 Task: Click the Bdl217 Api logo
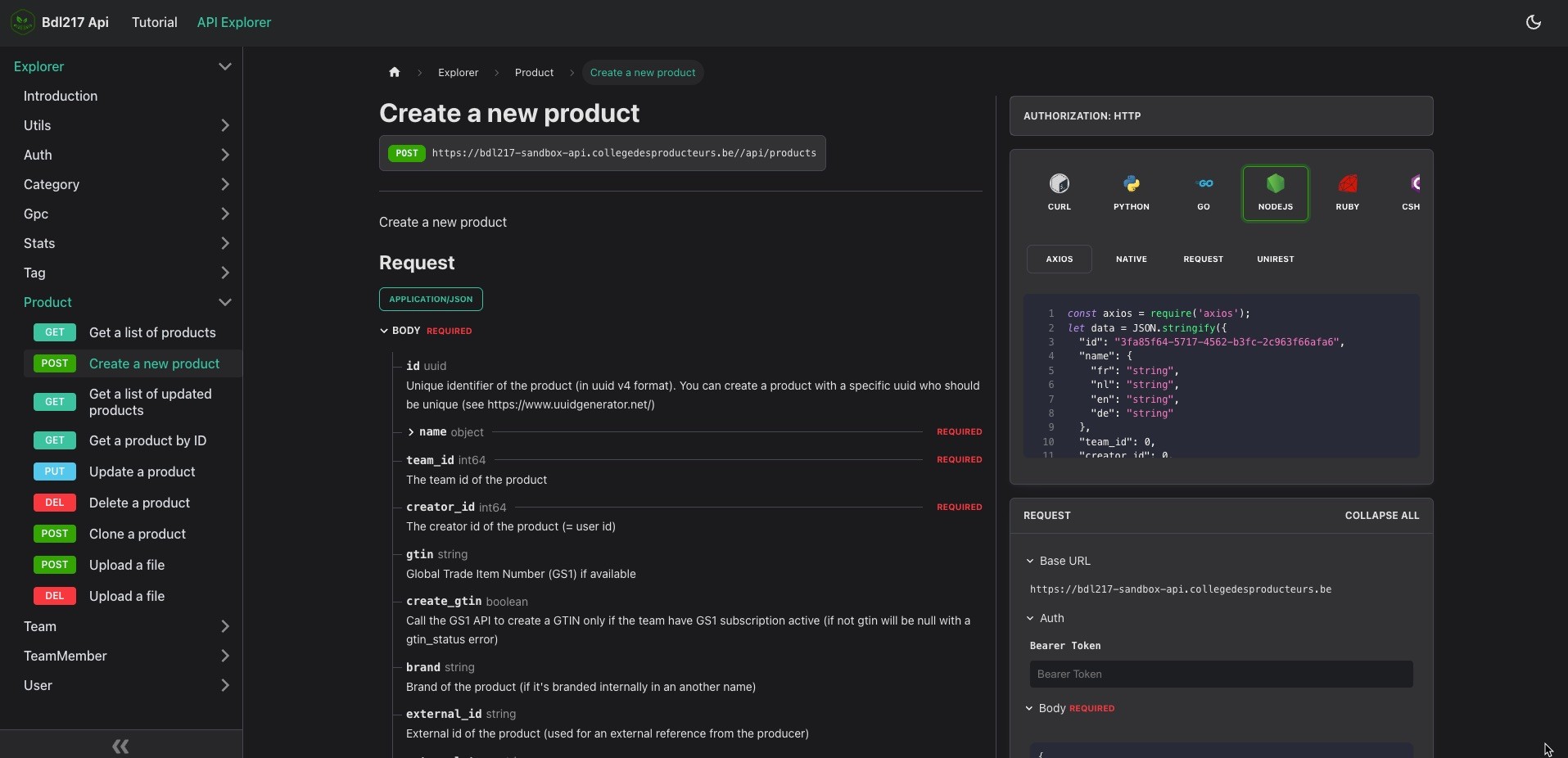(x=23, y=22)
